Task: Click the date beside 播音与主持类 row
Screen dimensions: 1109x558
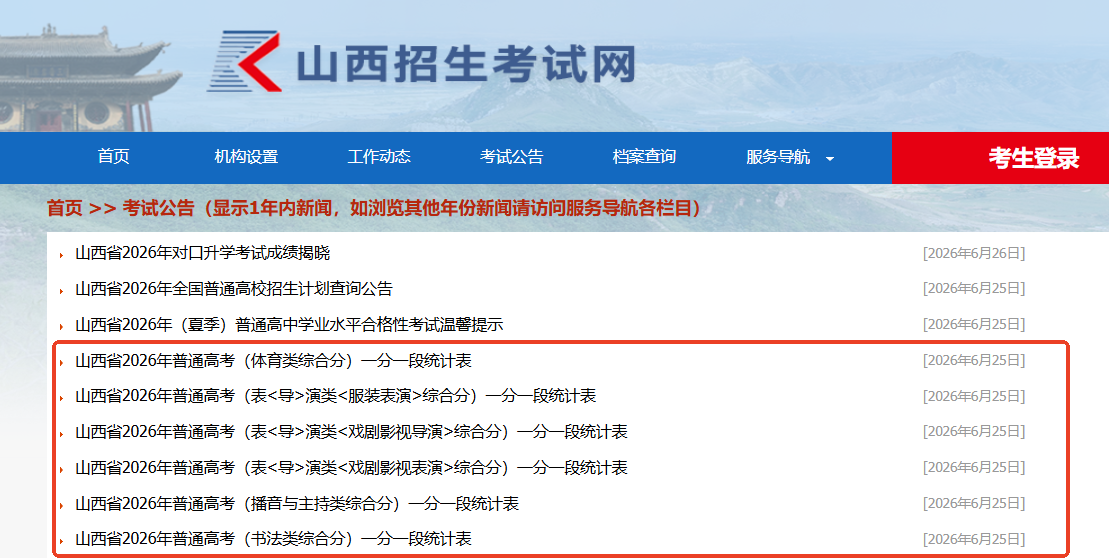Action: [974, 504]
